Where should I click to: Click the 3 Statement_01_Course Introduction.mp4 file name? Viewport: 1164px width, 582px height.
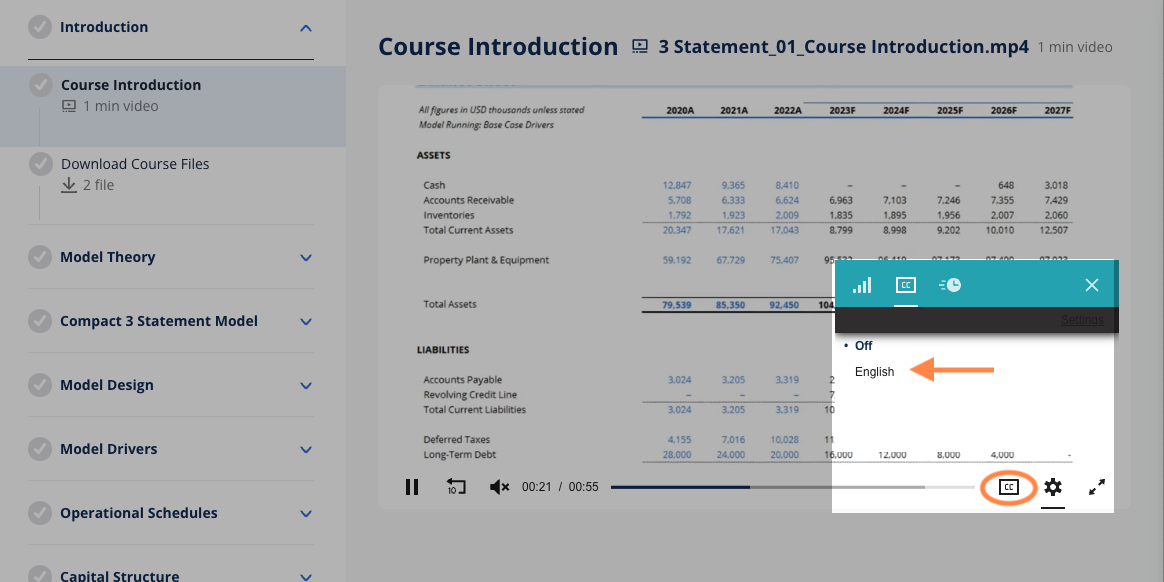843,47
